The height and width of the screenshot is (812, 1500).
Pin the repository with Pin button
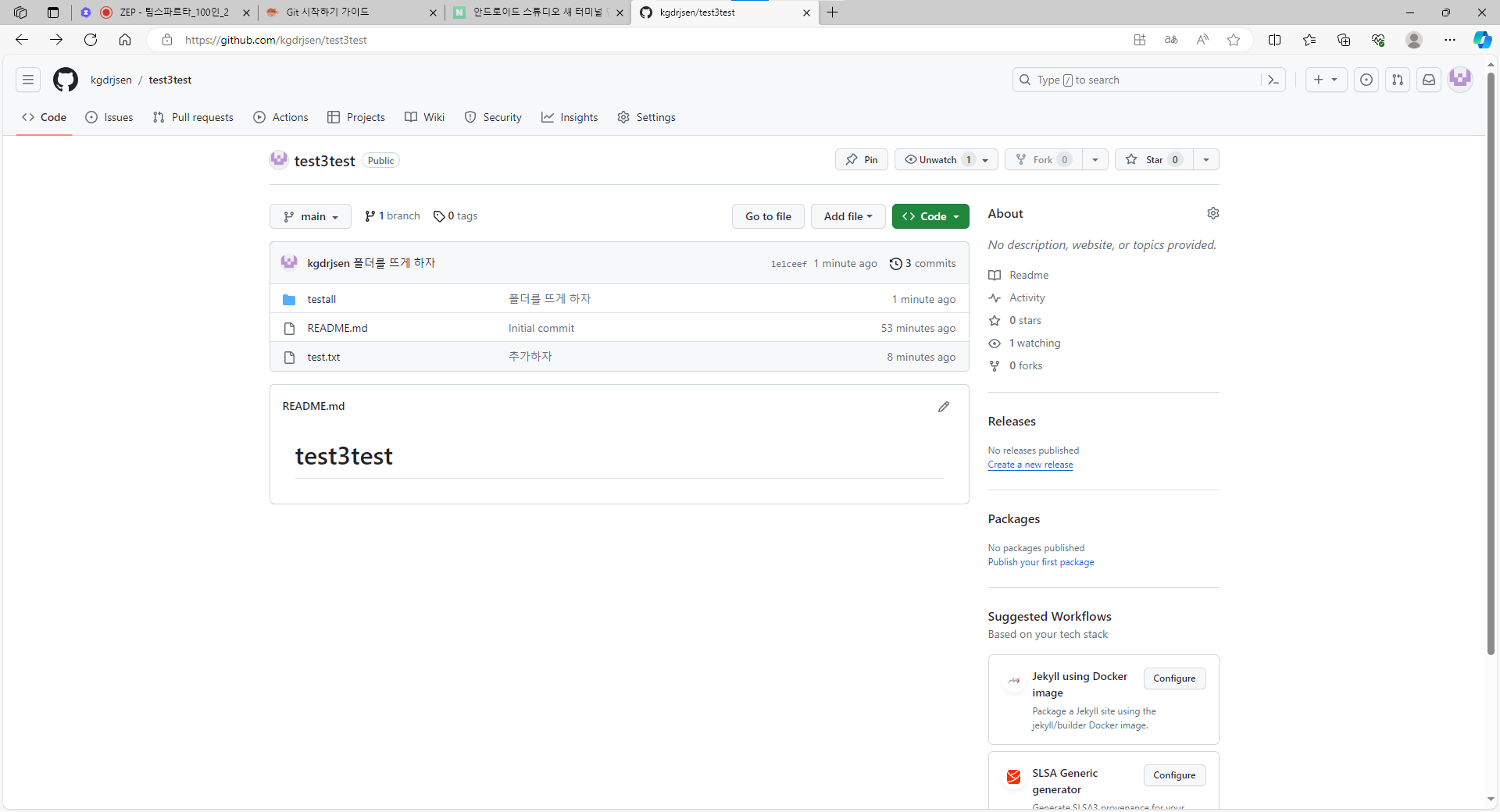[x=862, y=159]
